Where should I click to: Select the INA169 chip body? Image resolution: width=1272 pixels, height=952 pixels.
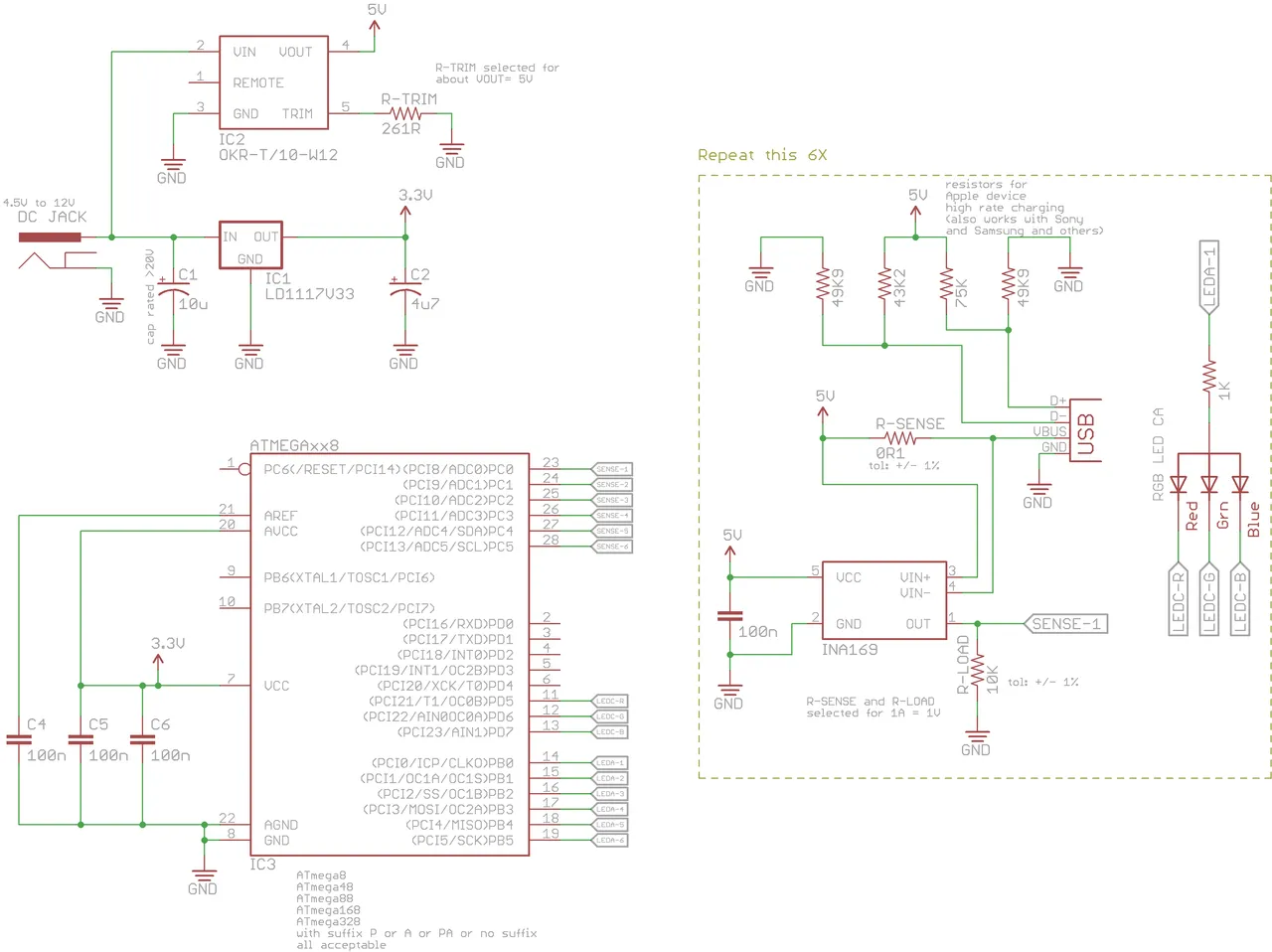(884, 600)
